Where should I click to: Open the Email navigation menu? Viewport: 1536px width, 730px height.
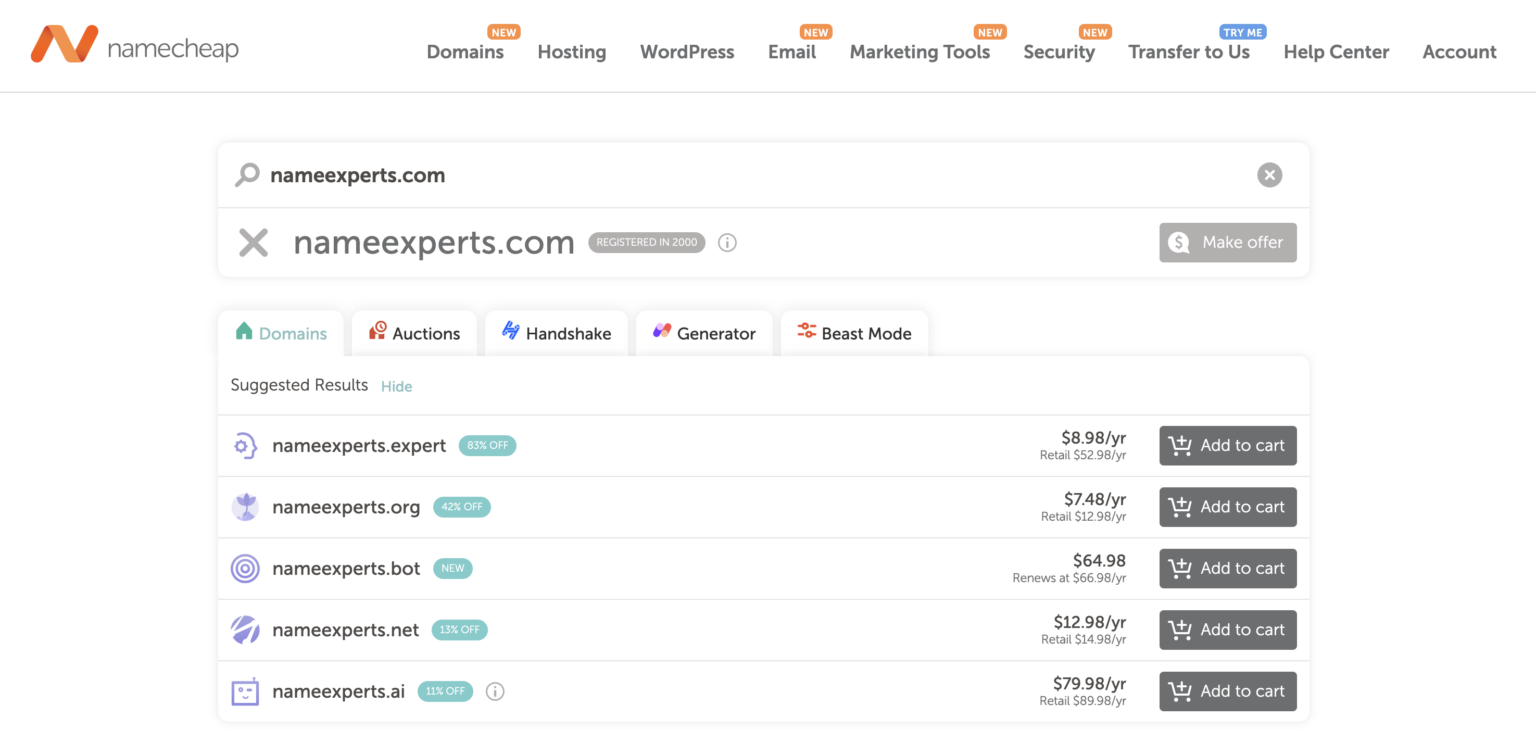pos(792,52)
